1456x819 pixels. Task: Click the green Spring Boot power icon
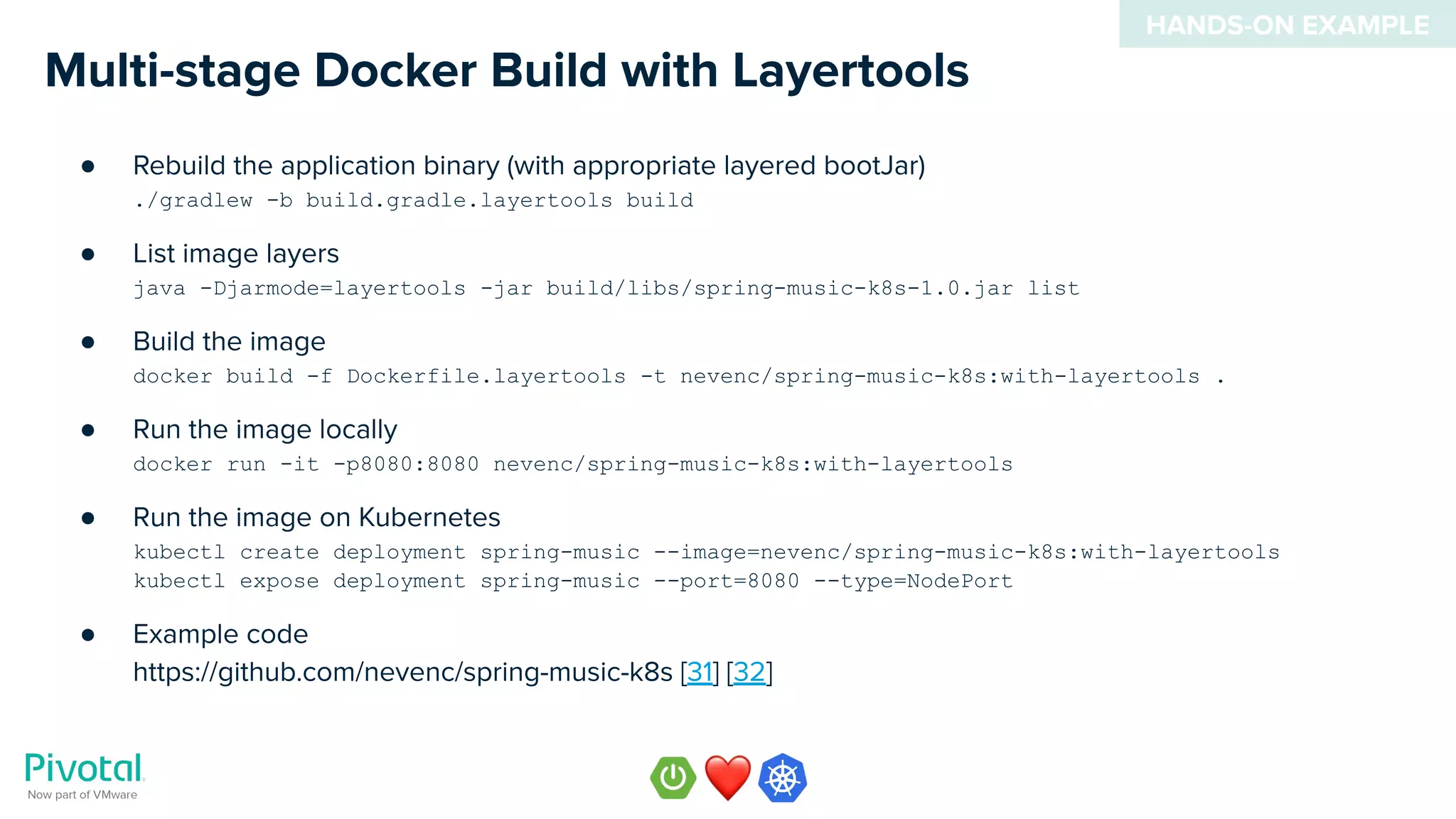tap(673, 777)
